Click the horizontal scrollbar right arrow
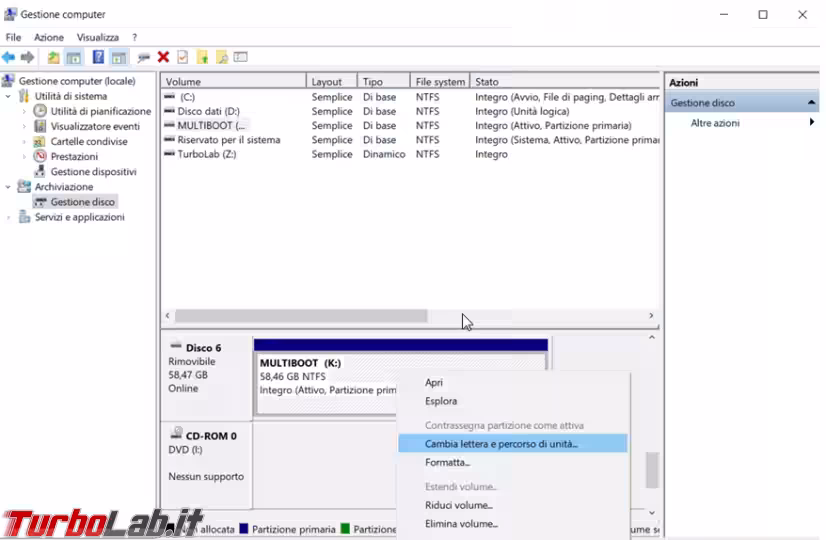 [651, 316]
